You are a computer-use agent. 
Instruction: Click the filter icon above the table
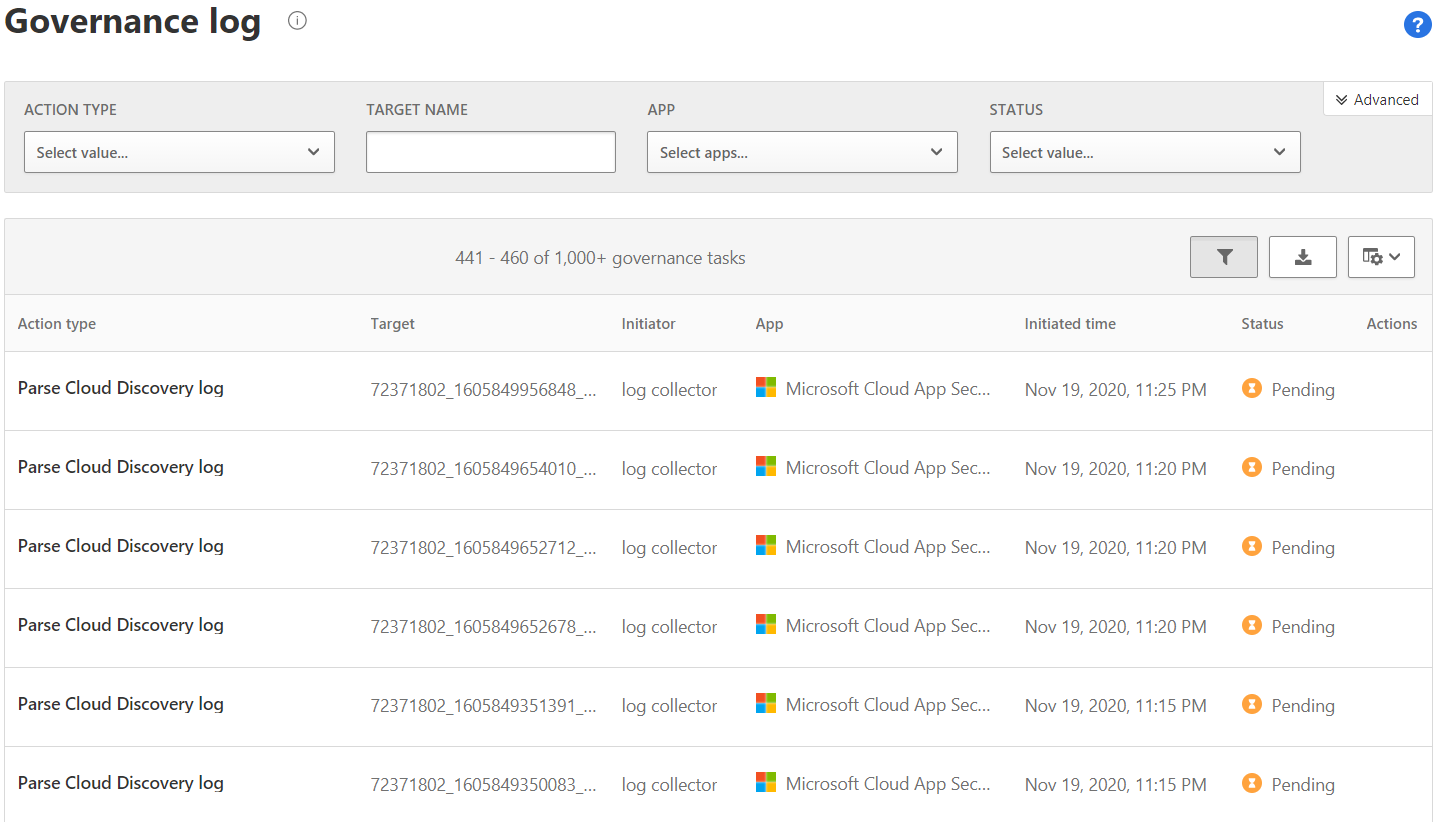click(x=1223, y=257)
